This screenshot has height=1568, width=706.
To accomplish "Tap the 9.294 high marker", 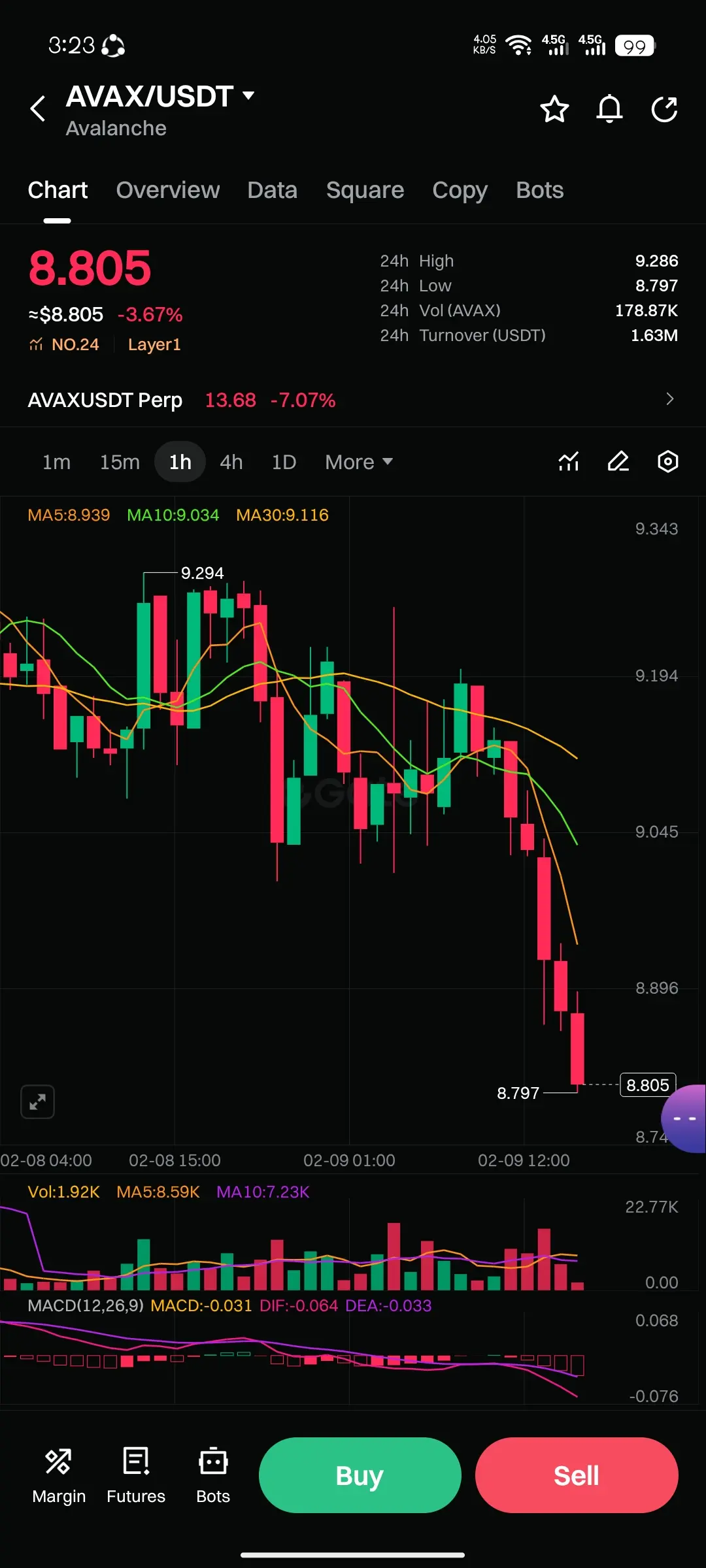I will [x=202, y=573].
